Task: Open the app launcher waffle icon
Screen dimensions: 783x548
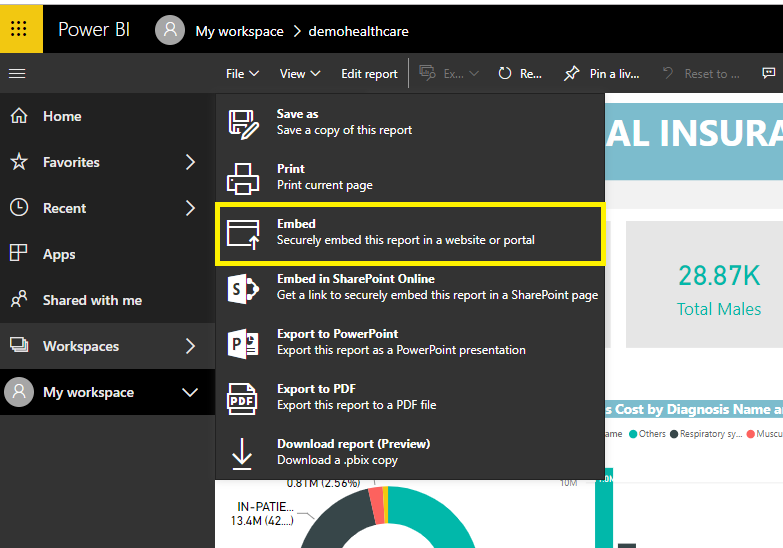Action: click(x=19, y=28)
